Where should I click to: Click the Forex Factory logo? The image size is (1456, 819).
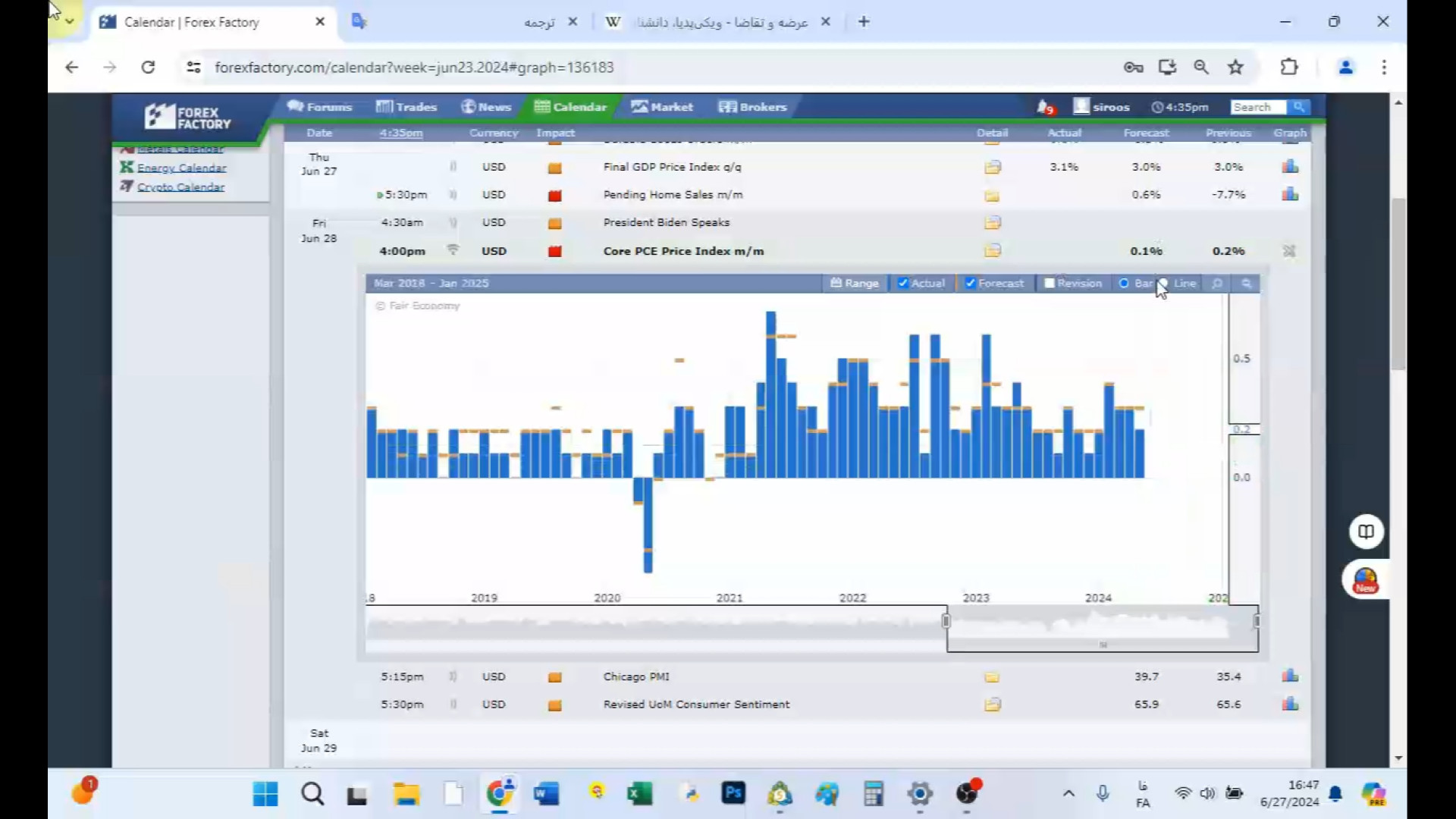coord(188,118)
